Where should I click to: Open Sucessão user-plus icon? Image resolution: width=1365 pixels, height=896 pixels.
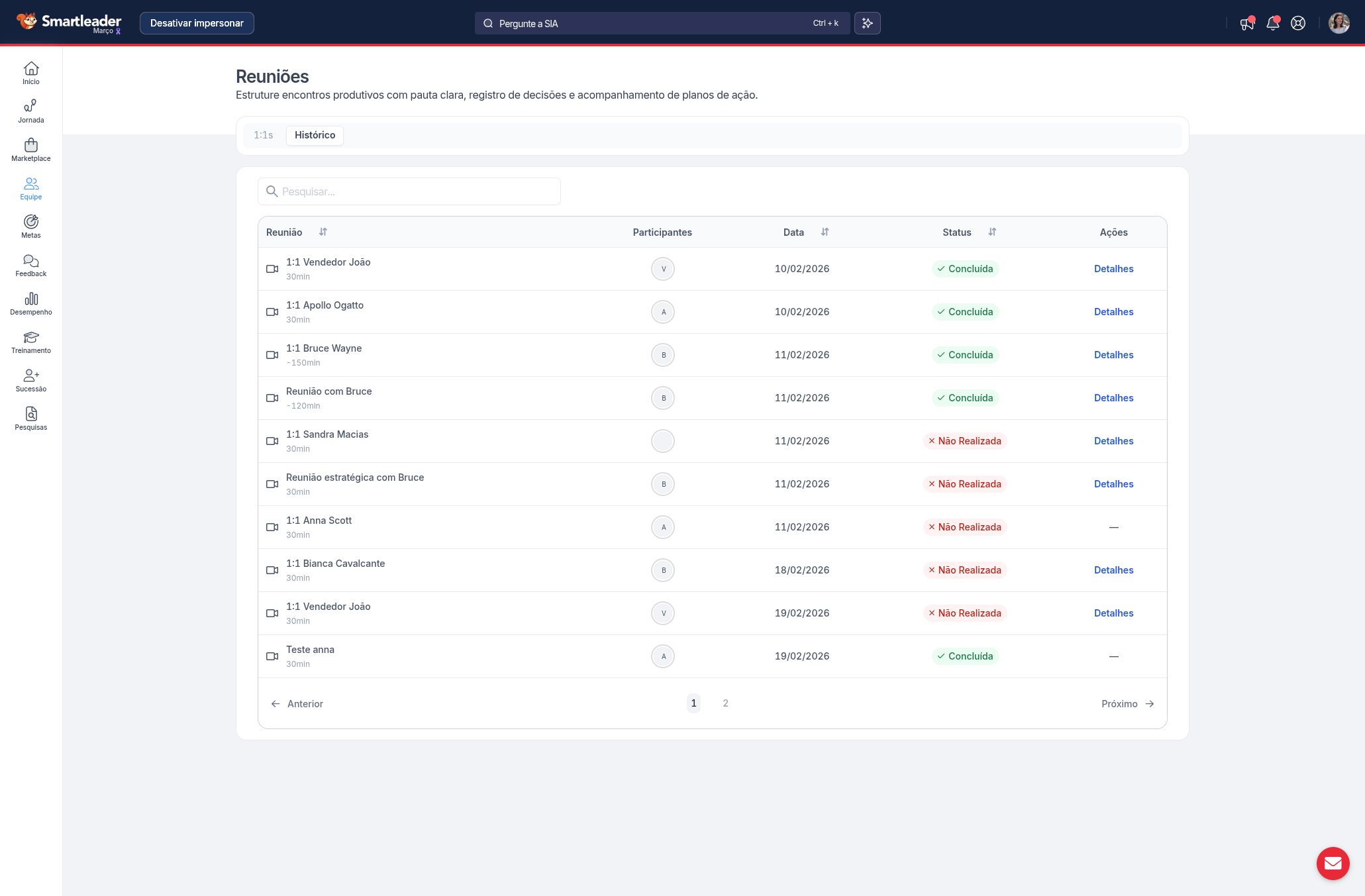31,380
